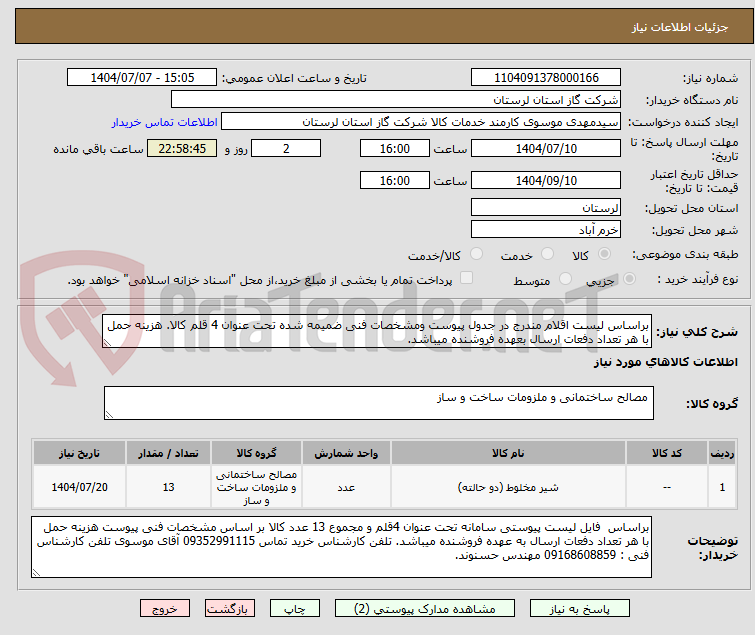The height and width of the screenshot is (635, 755).
Task: Click the ایجاد کننده درخواست field
Action: click(x=421, y=122)
